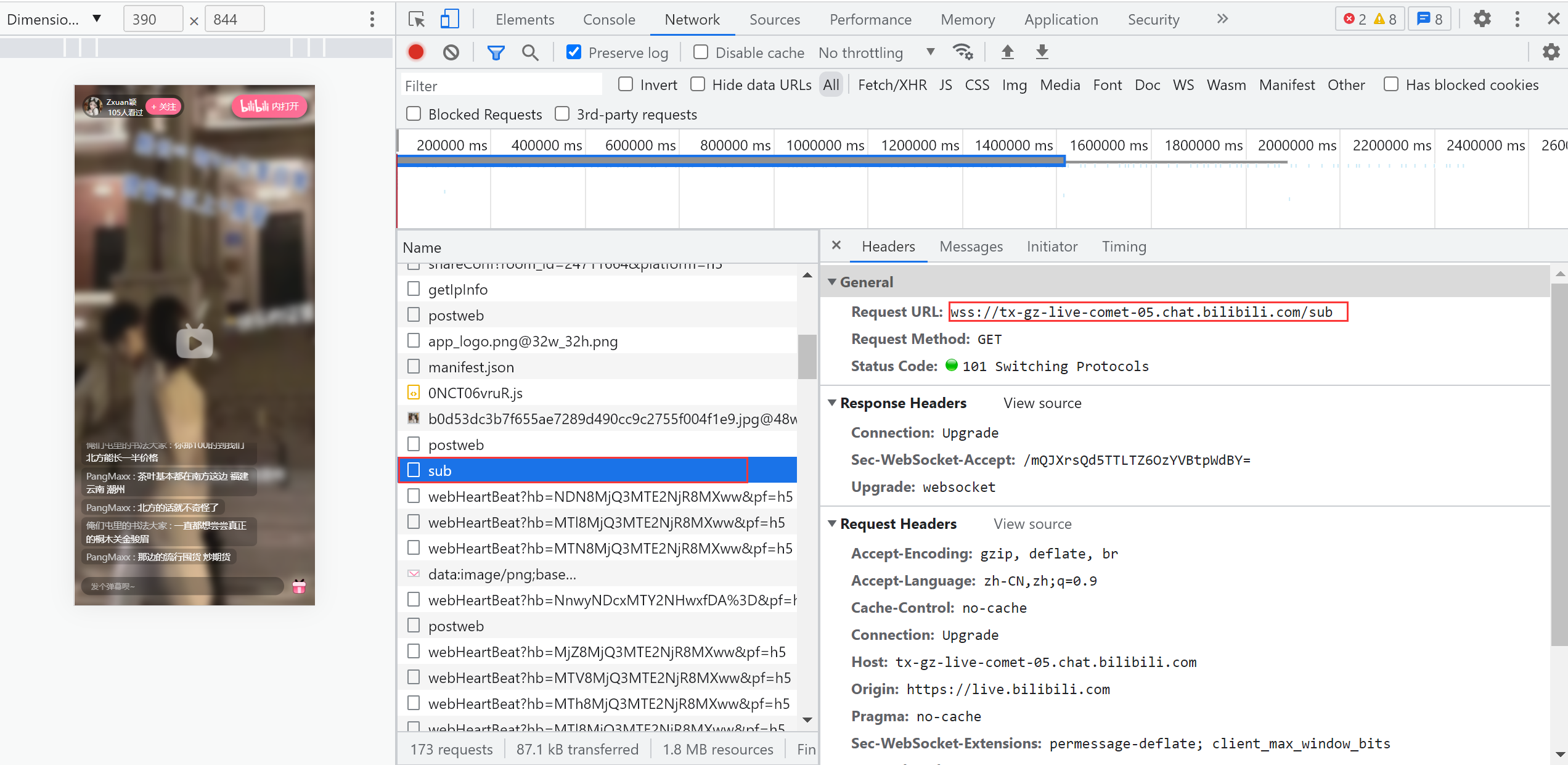Filter requests by Fetch/XHR
The height and width of the screenshot is (765, 1568).
892,84
